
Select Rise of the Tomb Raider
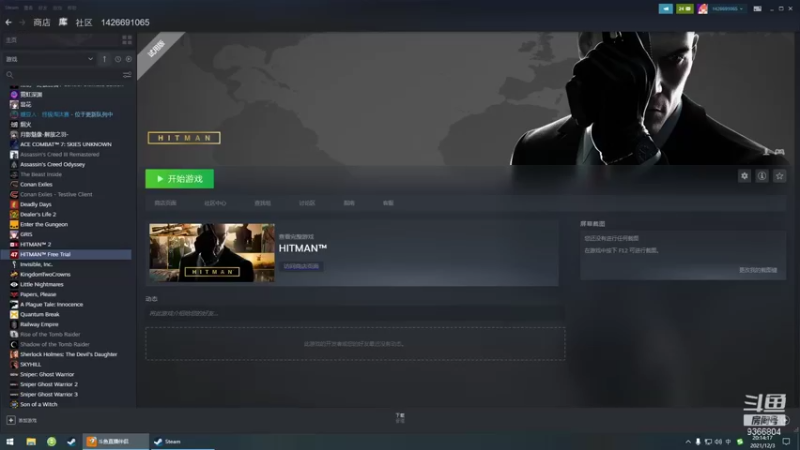click(x=50, y=334)
